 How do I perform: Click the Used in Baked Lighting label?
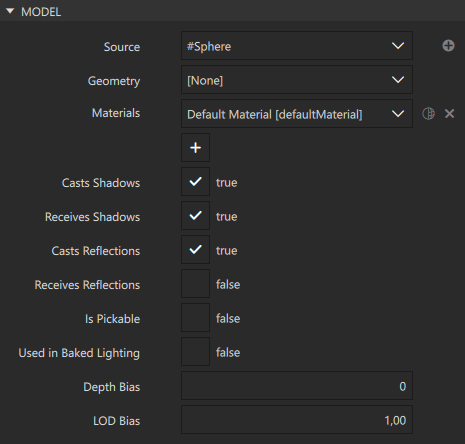(x=79, y=353)
